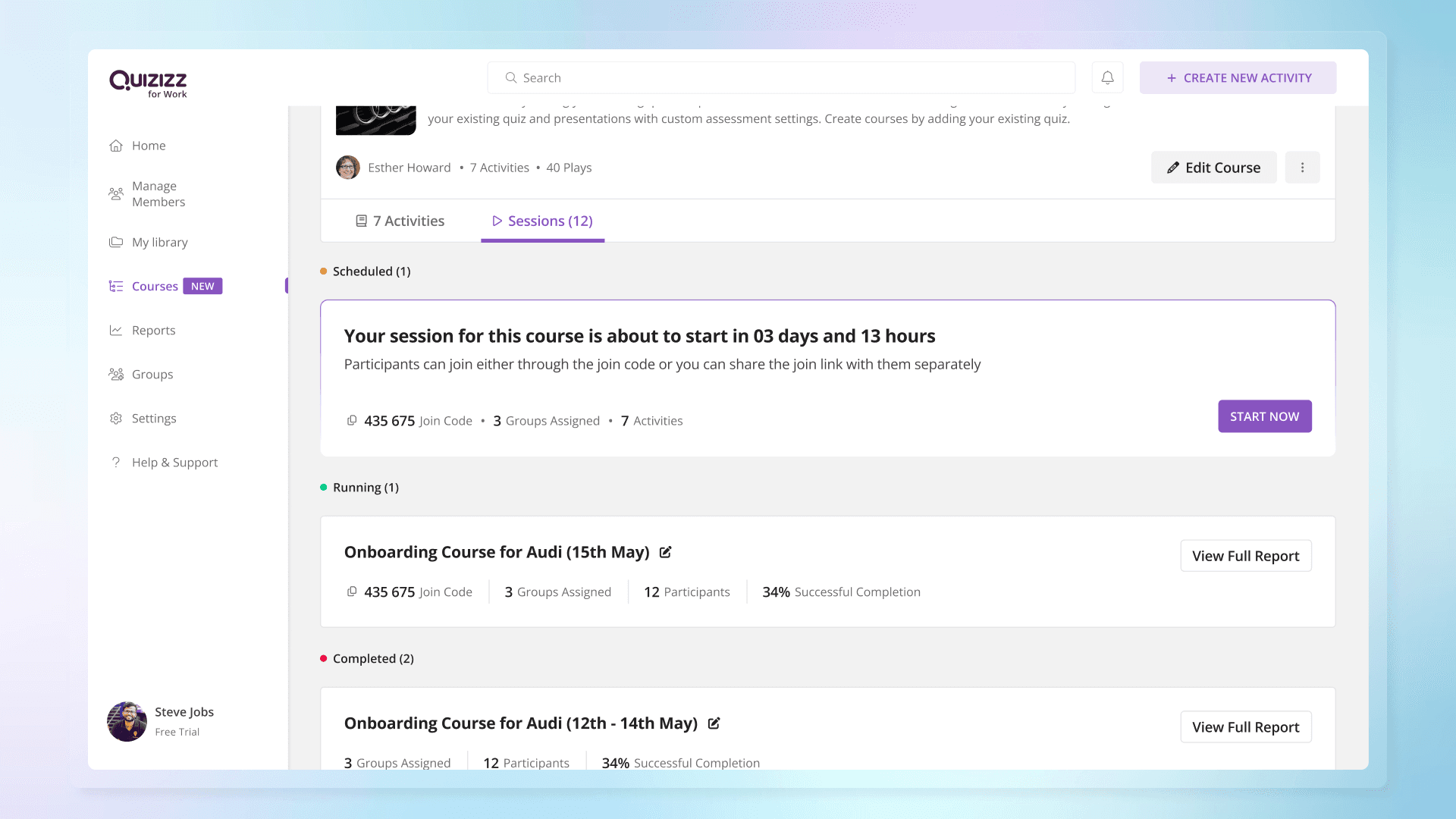The width and height of the screenshot is (1456, 819).
Task: Click into the Search field
Action: pos(781,78)
